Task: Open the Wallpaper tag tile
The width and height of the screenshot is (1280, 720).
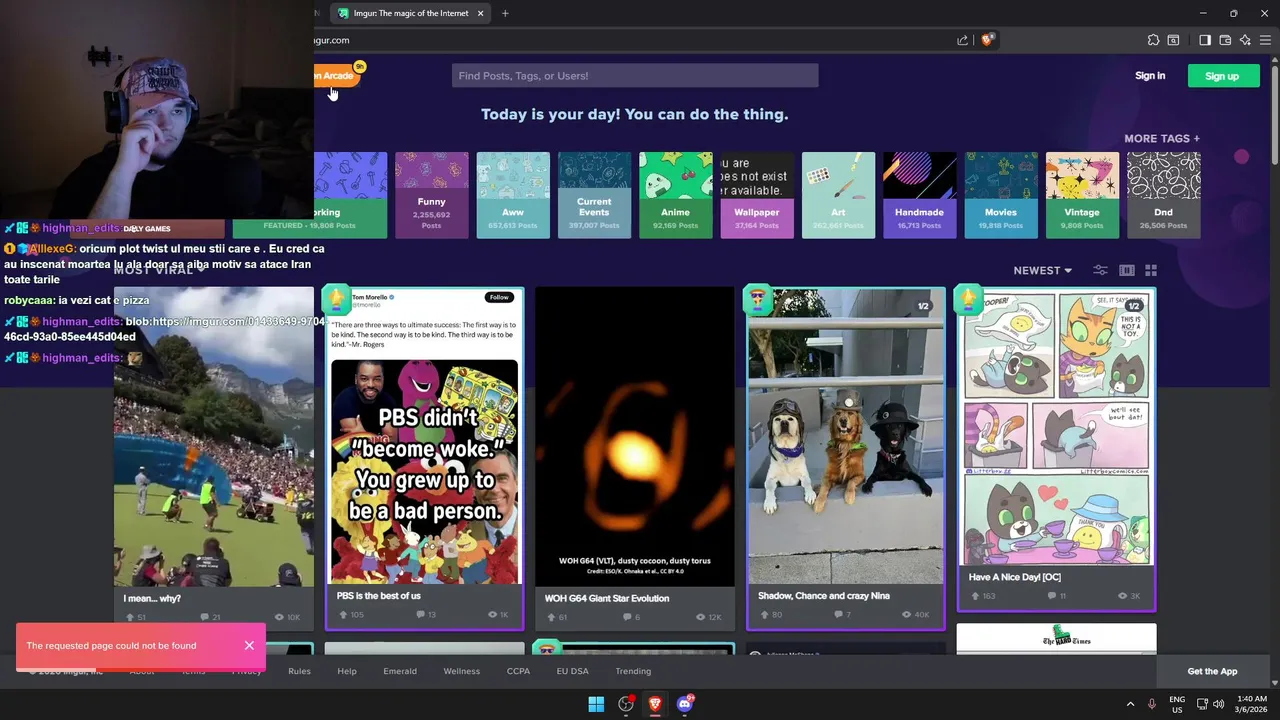Action: click(x=757, y=195)
